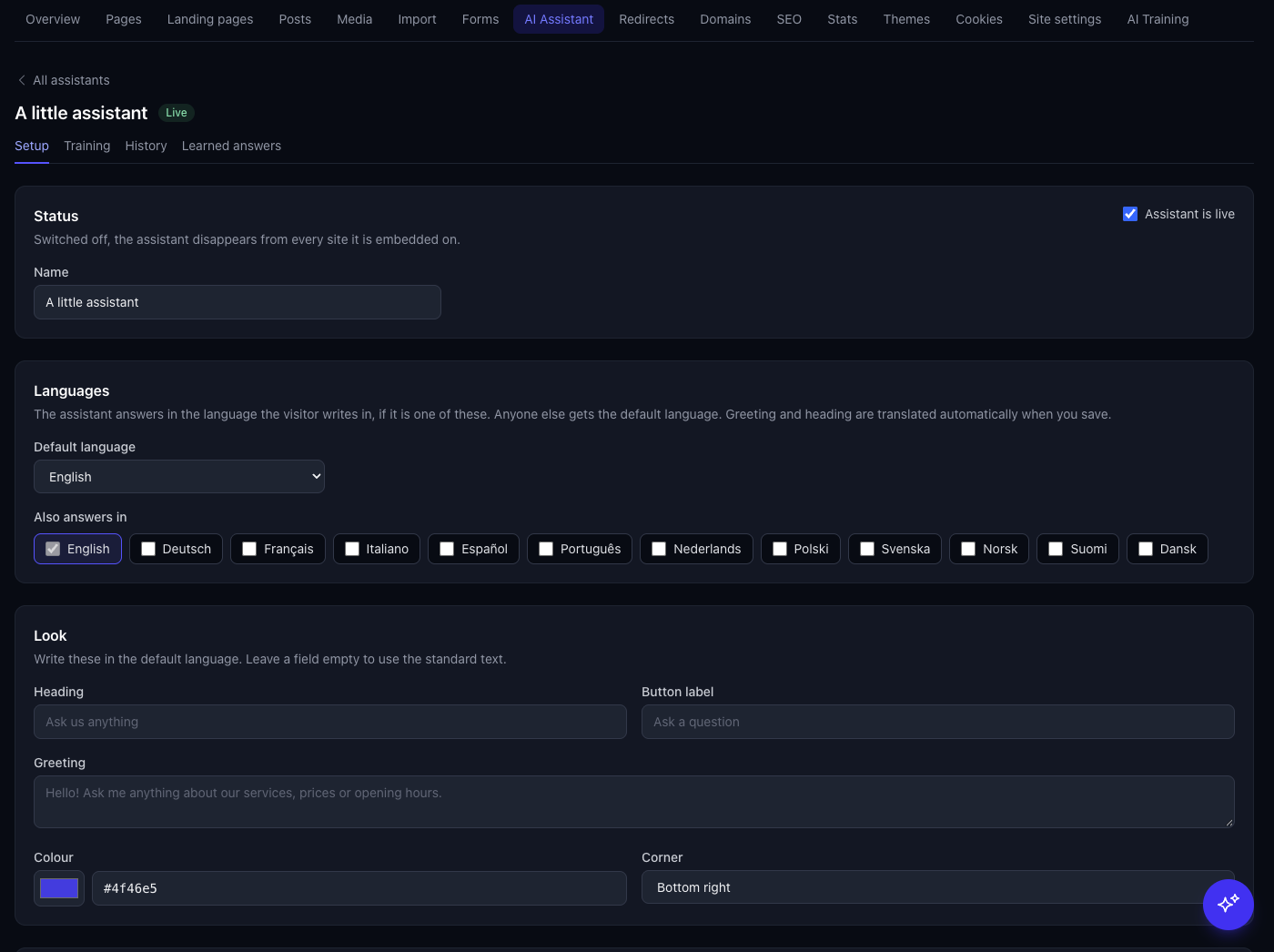Navigate to the Posts section
This screenshot has height=952, width=1274.
coord(295,19)
